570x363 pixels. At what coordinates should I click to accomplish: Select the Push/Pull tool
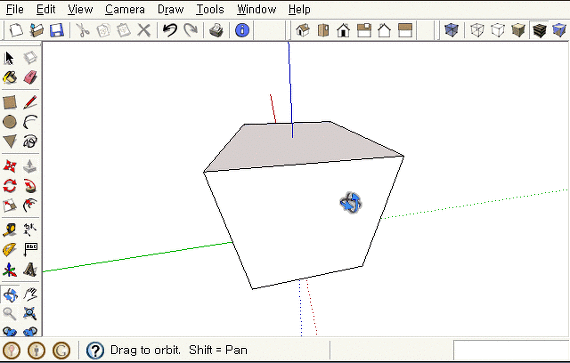tap(30, 166)
